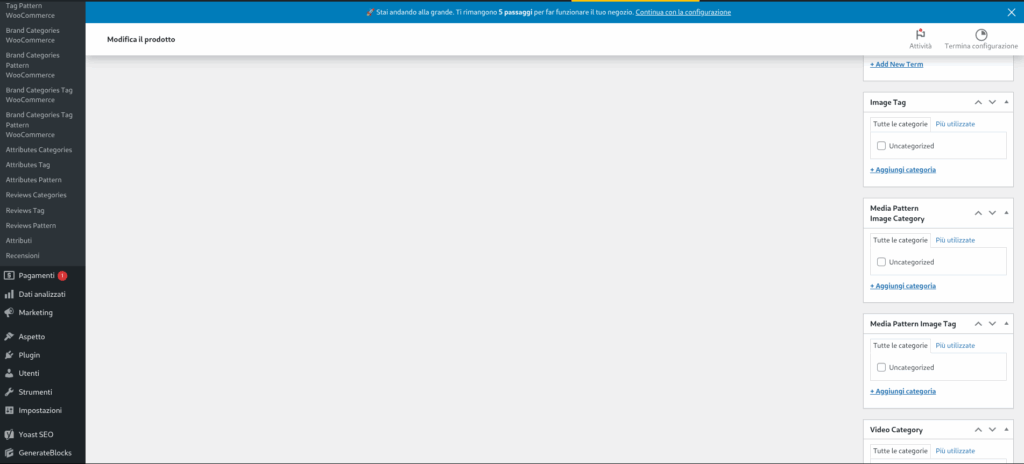Click Aggiungi categoria under Image Tag
This screenshot has height=464, width=1024.
[x=903, y=170]
